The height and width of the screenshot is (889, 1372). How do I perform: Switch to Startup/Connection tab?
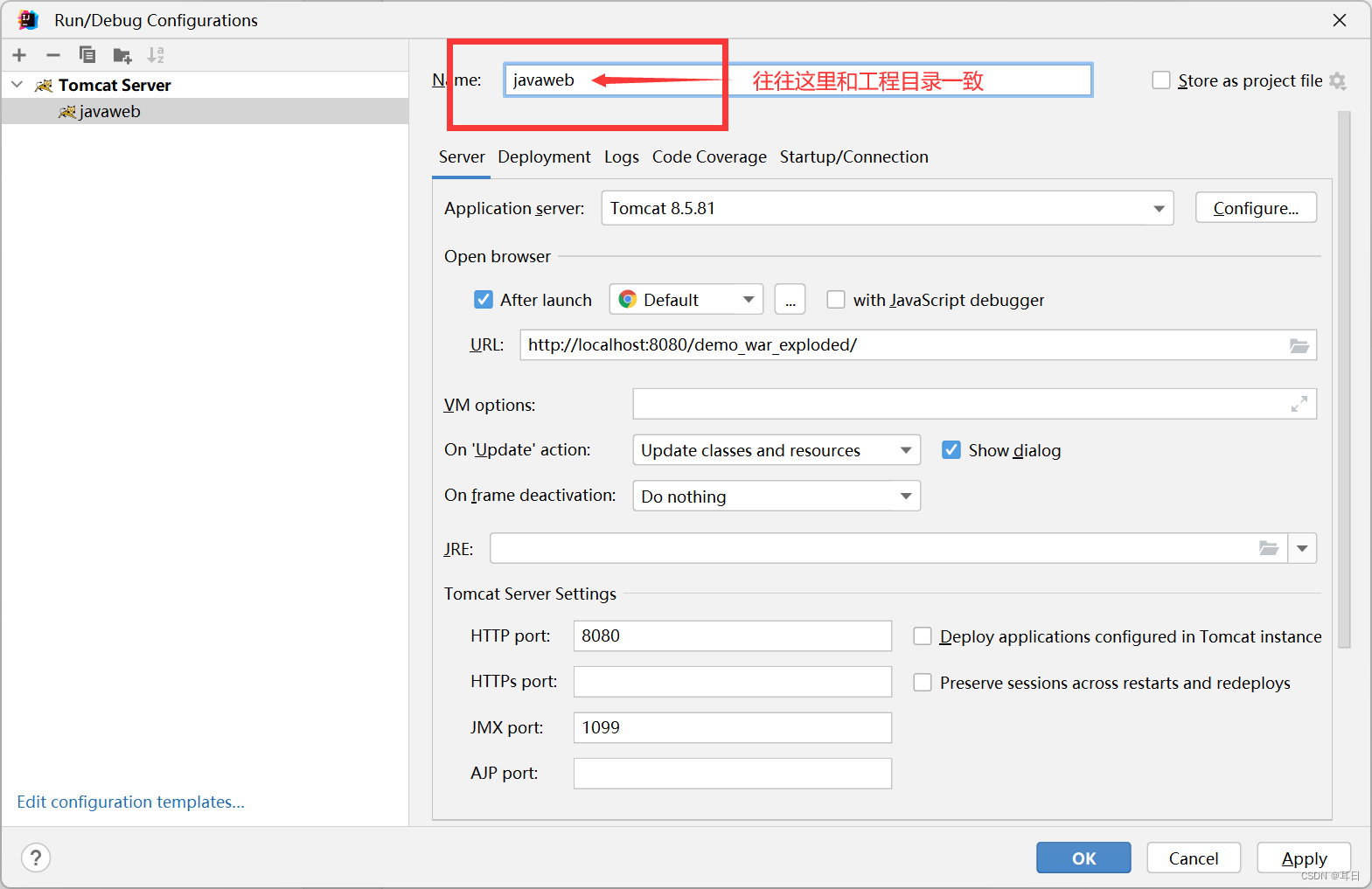[854, 157]
